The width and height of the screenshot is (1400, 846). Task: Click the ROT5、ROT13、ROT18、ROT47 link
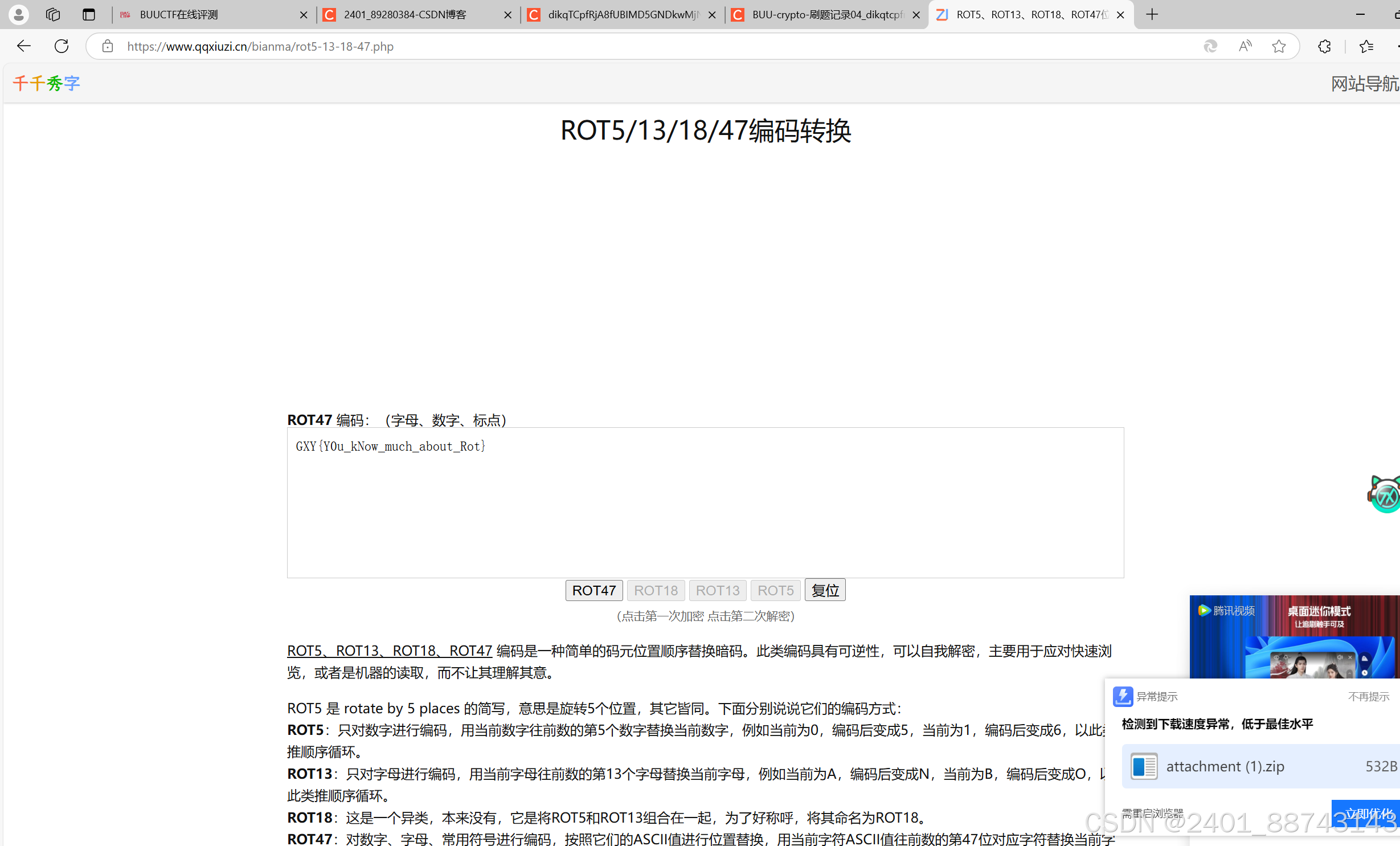pyautogui.click(x=389, y=651)
